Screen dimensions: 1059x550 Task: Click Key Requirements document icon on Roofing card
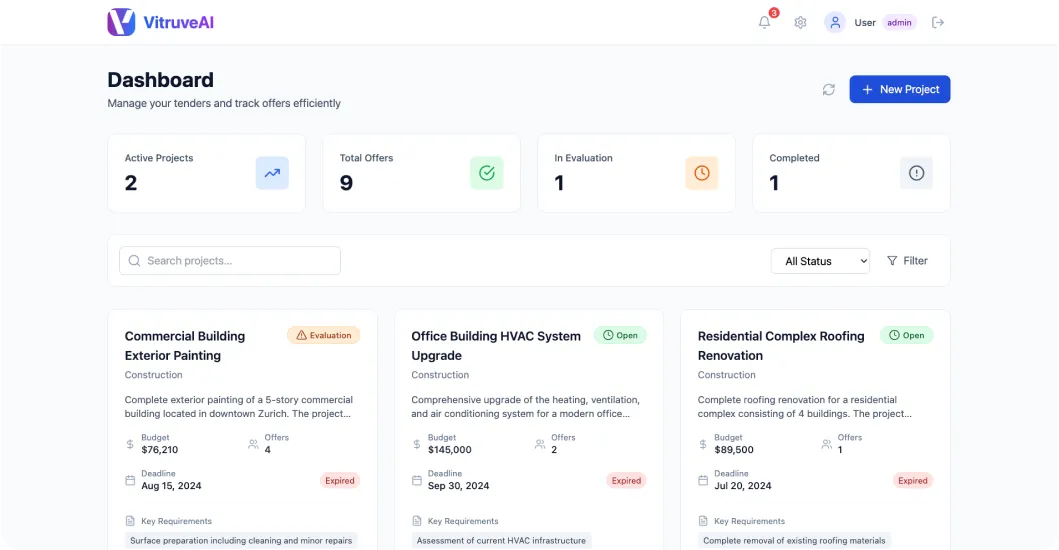click(x=703, y=521)
